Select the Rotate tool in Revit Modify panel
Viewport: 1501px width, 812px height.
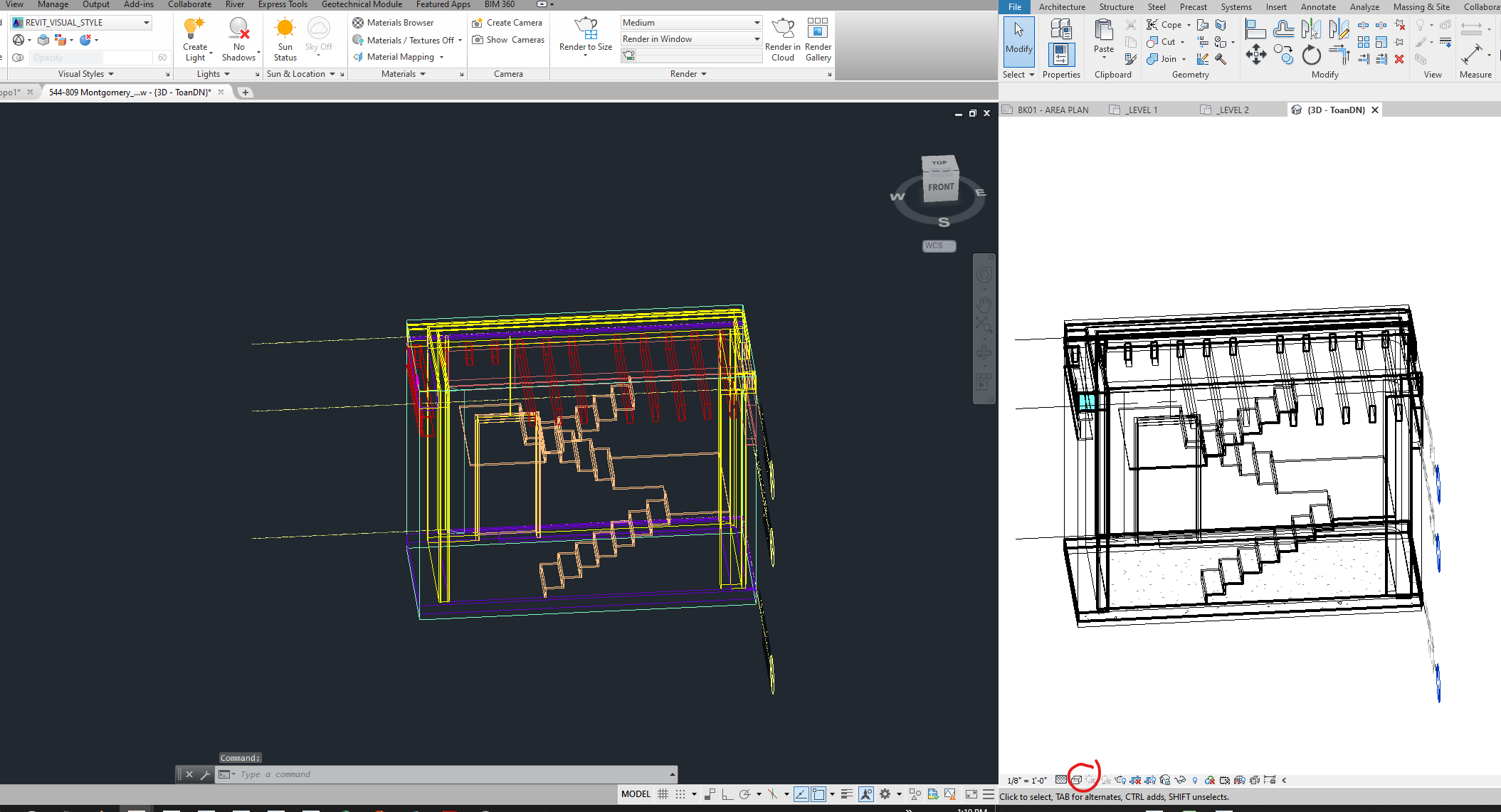pos(1312,55)
